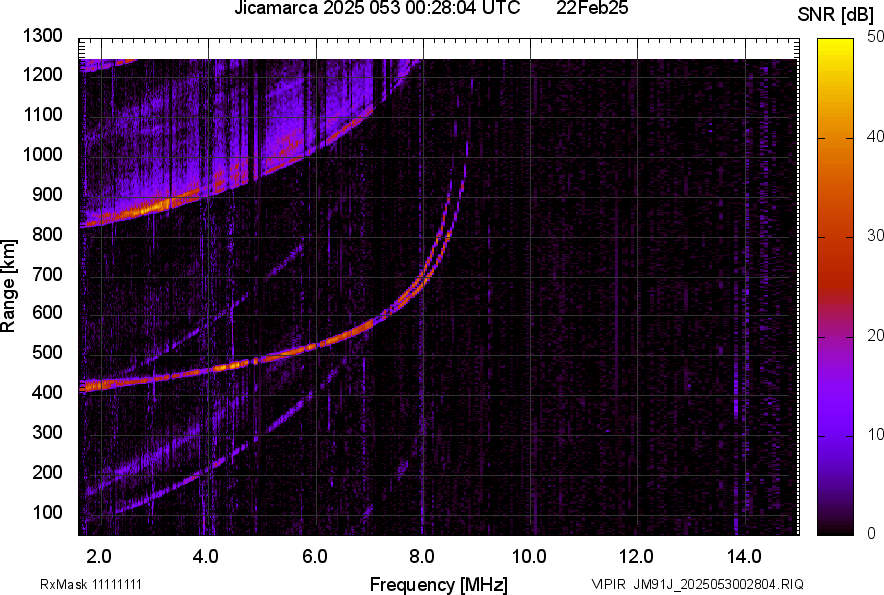The height and width of the screenshot is (595, 884).
Task: Click the range tick label '1300'
Action: 43,36
